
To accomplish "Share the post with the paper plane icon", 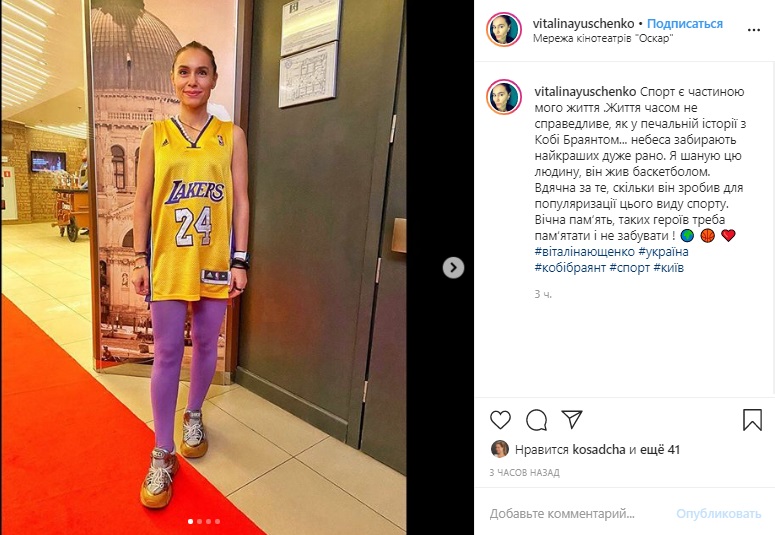I will (x=572, y=419).
